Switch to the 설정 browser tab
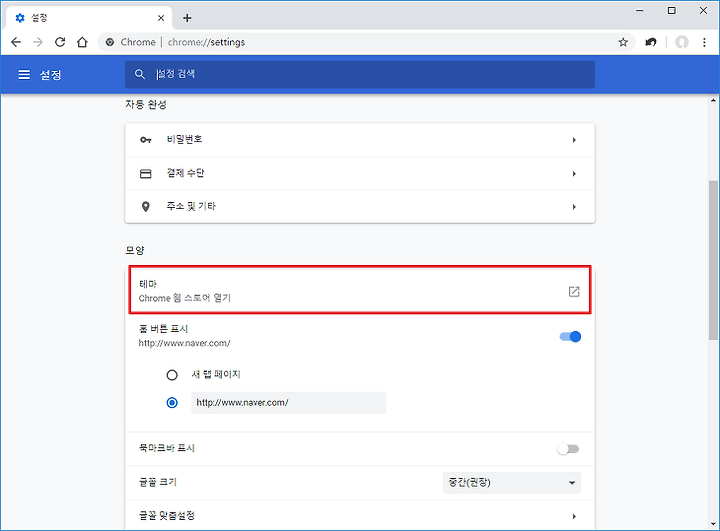Viewport: 720px width, 531px height. (90, 18)
